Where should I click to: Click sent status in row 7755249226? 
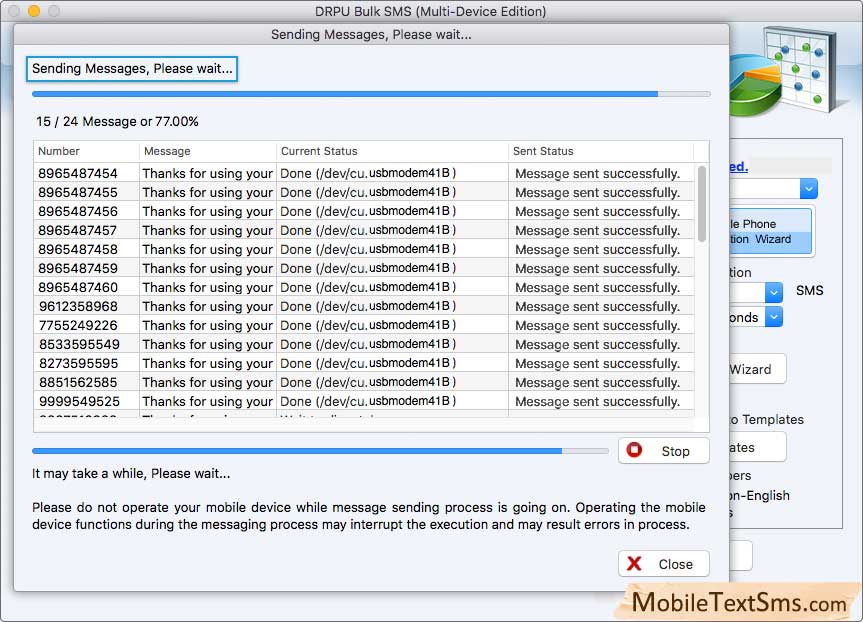click(597, 325)
